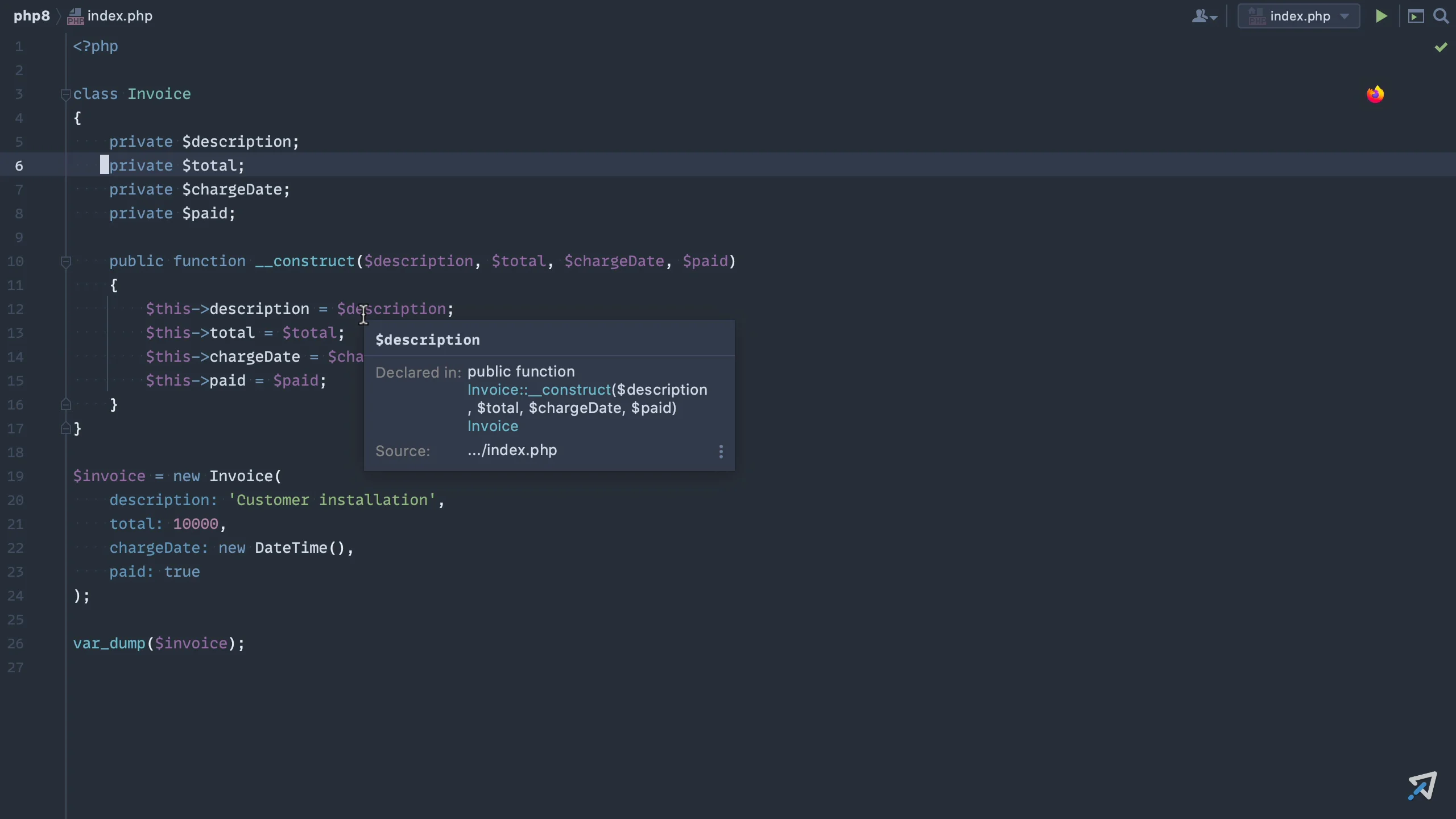
Task: Click the Search Everywhere magnifier icon
Action: click(x=1441, y=16)
